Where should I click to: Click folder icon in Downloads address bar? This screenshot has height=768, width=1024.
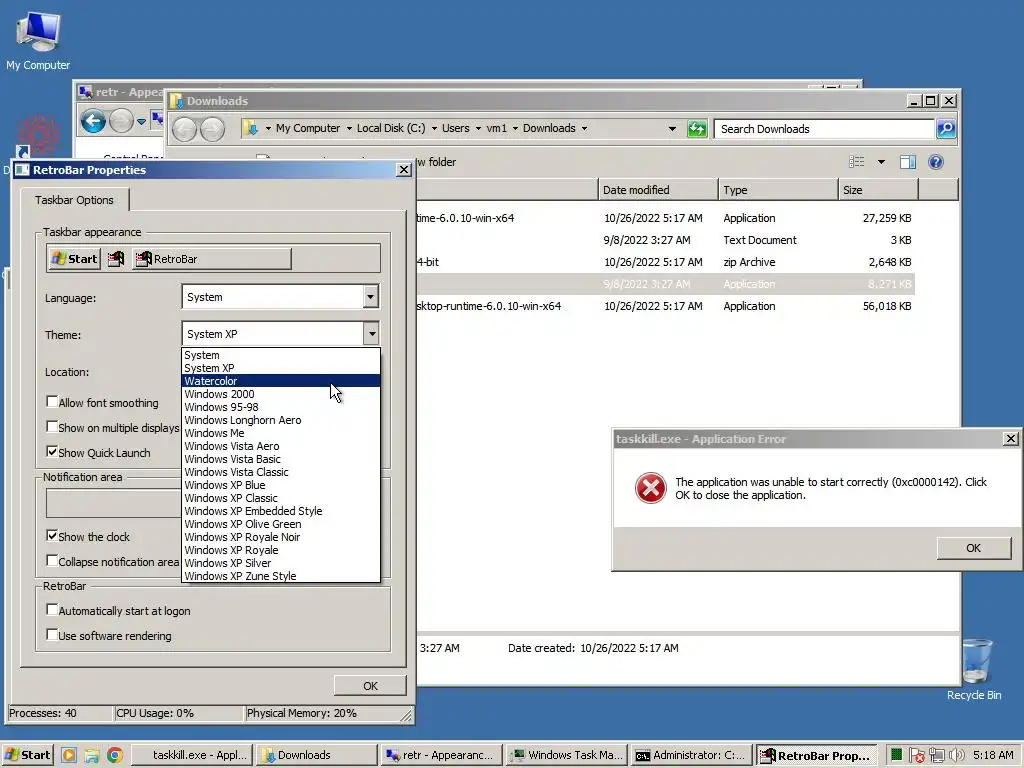(250, 128)
